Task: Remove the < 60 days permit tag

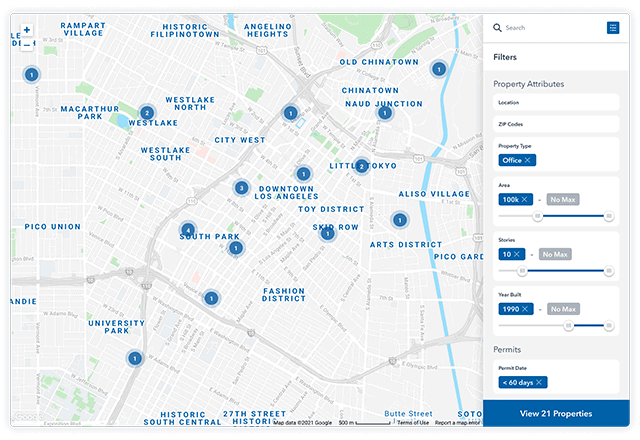Action: click(539, 382)
